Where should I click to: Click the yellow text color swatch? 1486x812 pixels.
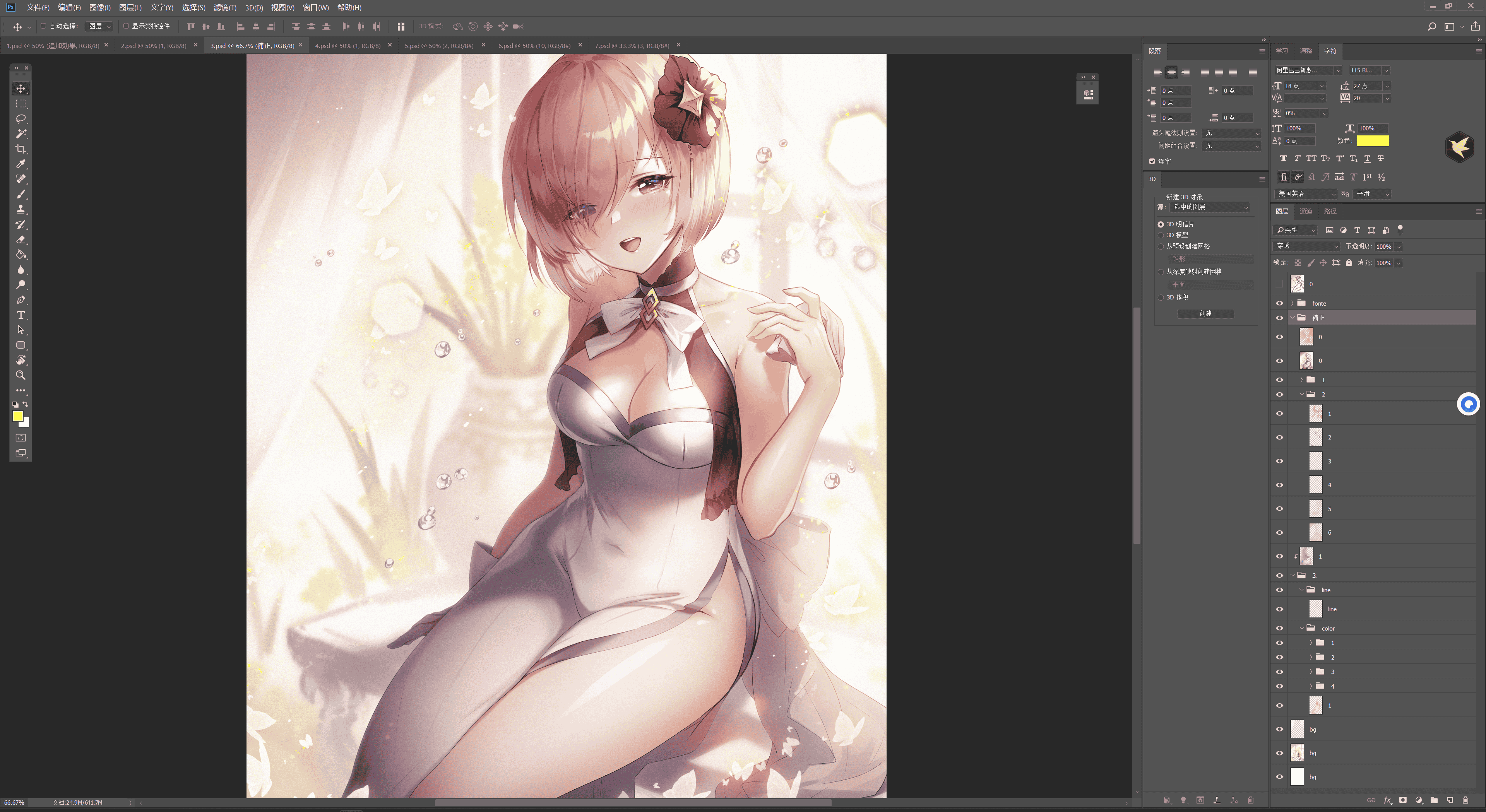(1372, 141)
